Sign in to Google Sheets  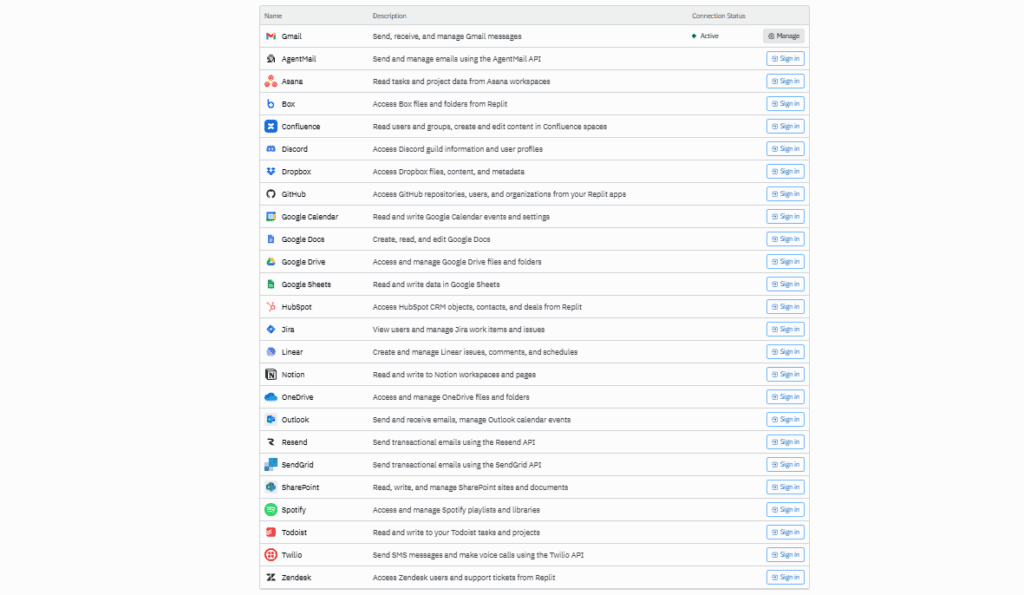pos(785,284)
